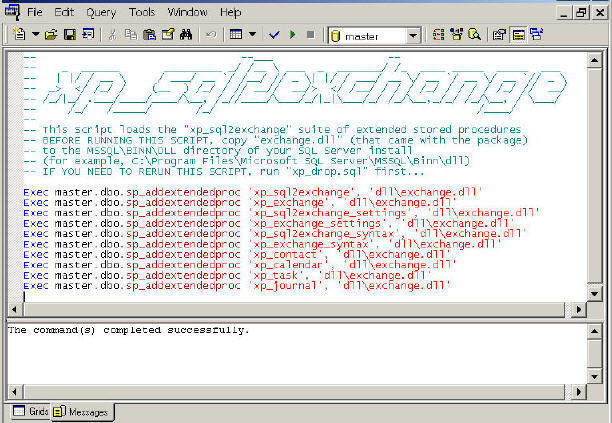Image resolution: width=612 pixels, height=423 pixels.
Task: Click results pane horizontal left arrow
Action: 15,391
